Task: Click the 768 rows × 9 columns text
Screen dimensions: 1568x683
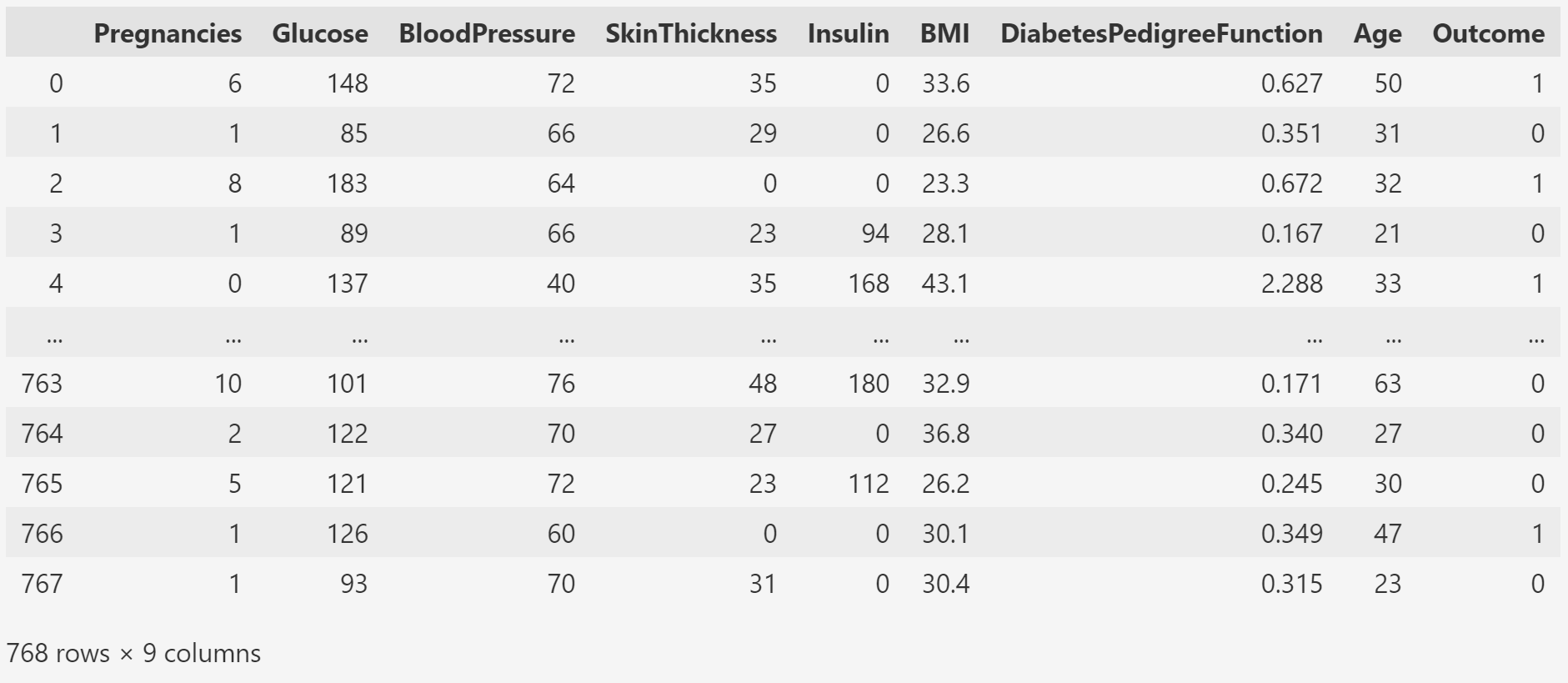Action: [x=133, y=653]
